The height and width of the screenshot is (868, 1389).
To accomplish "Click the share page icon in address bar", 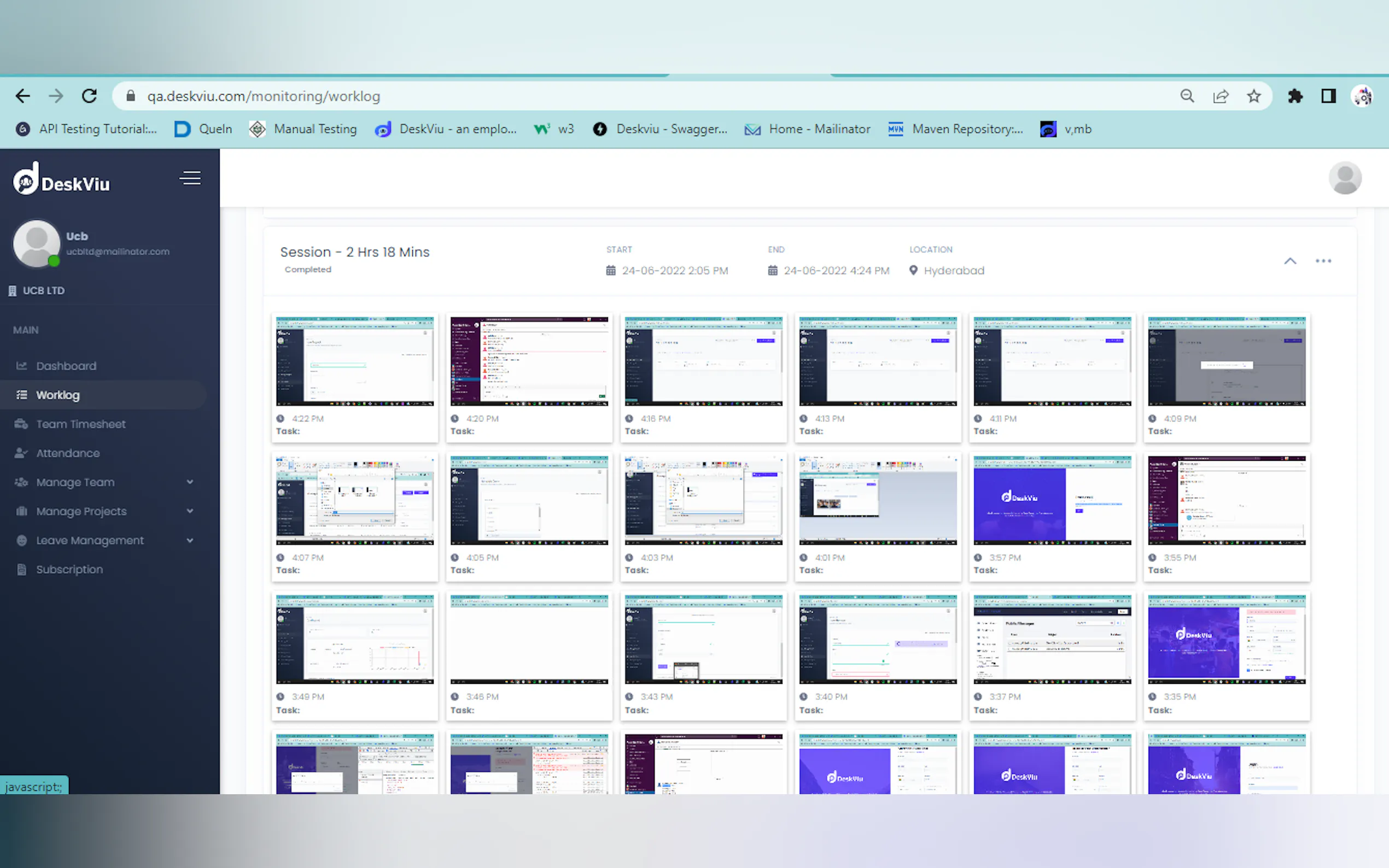I will (x=1221, y=96).
